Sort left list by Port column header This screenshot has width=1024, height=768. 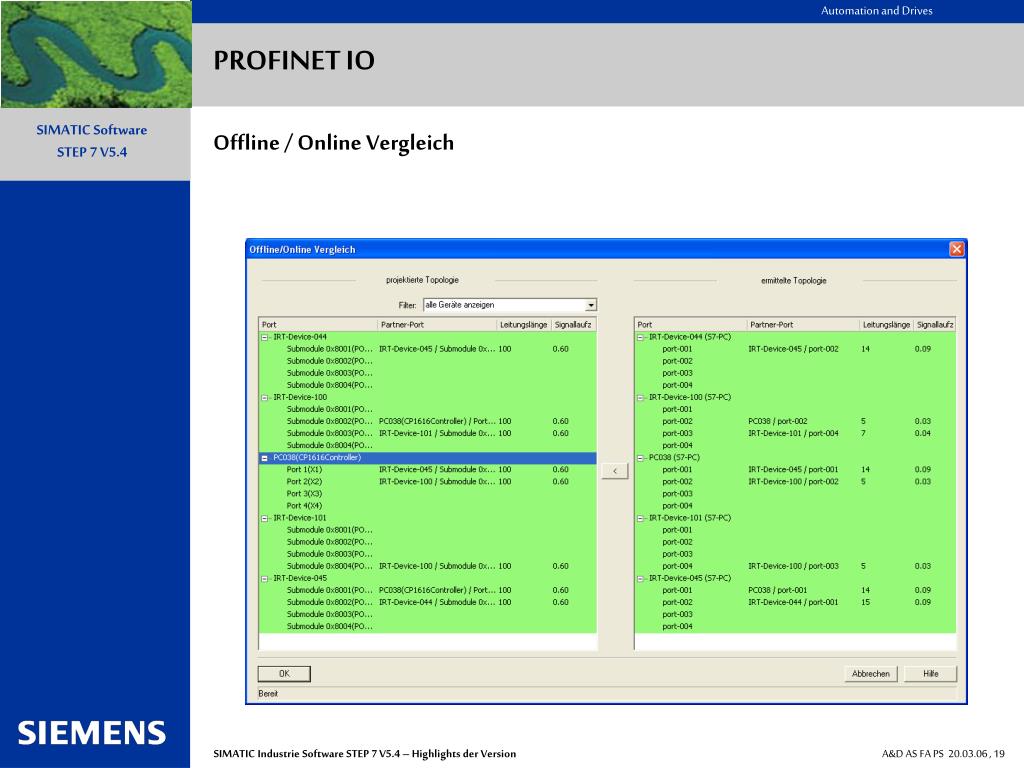(x=319, y=325)
